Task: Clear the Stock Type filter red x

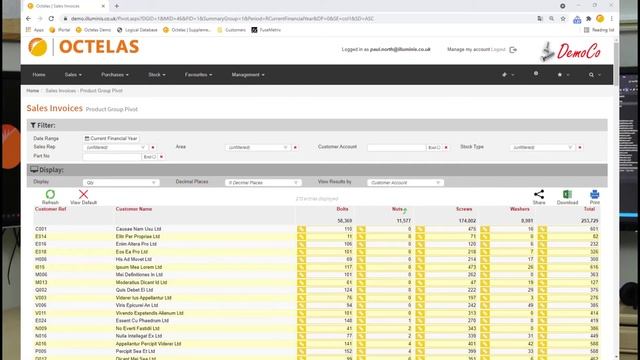Action: tap(580, 147)
